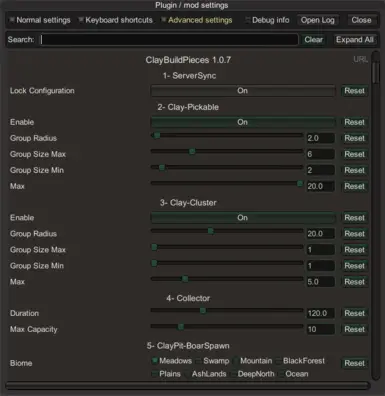Reset Collector Duration setting
Viewport: 385px width, 396px height.
click(x=354, y=313)
